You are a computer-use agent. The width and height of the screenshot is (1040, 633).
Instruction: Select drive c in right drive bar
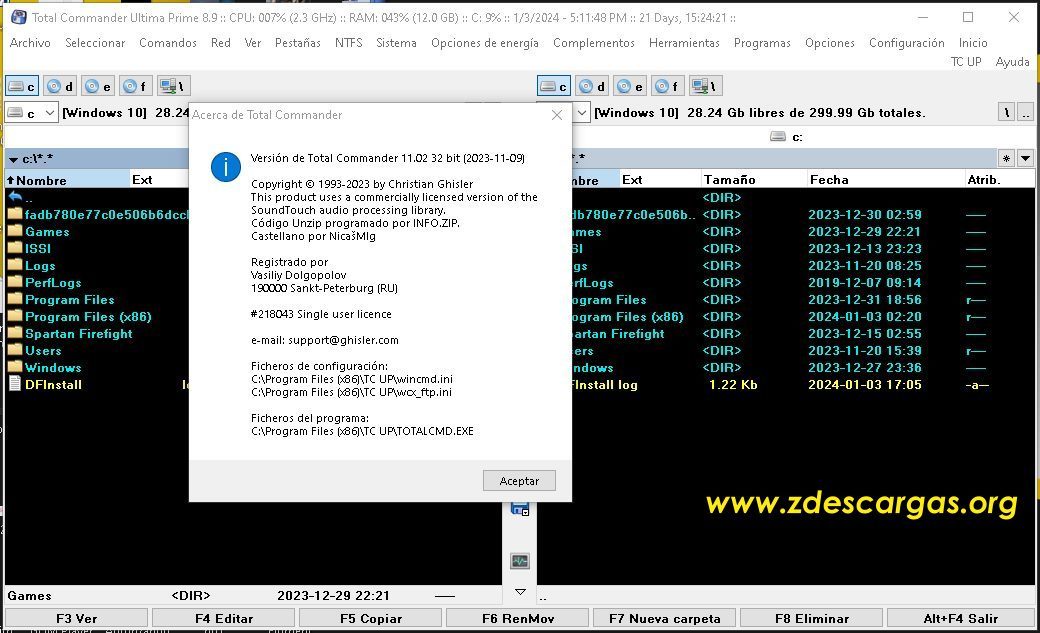pos(554,86)
